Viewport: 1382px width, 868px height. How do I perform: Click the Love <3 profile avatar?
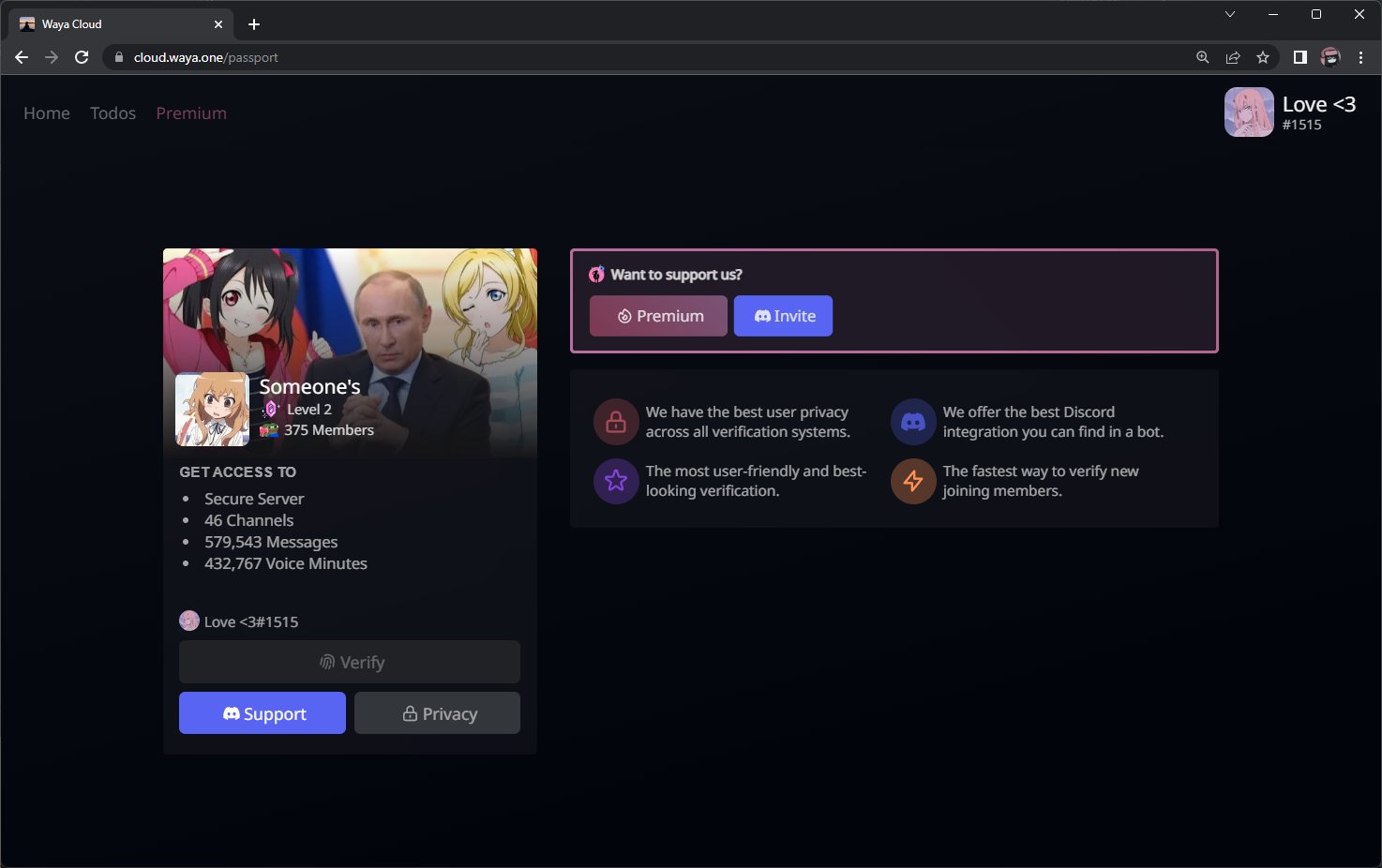[x=1249, y=112]
